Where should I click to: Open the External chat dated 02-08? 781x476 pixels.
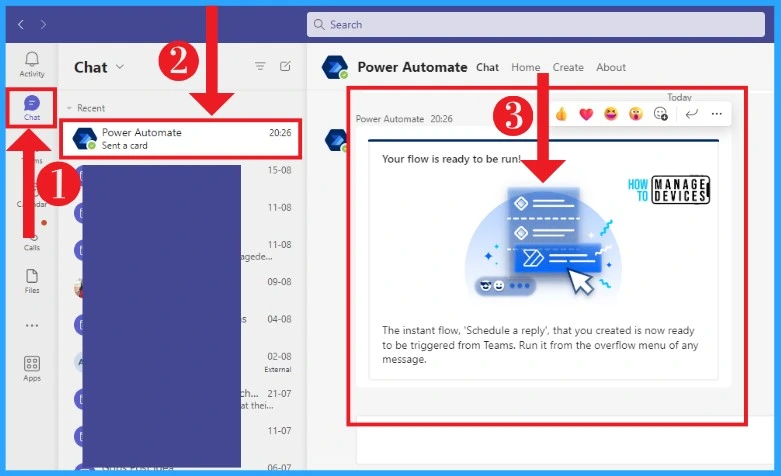pyautogui.click(x=182, y=362)
